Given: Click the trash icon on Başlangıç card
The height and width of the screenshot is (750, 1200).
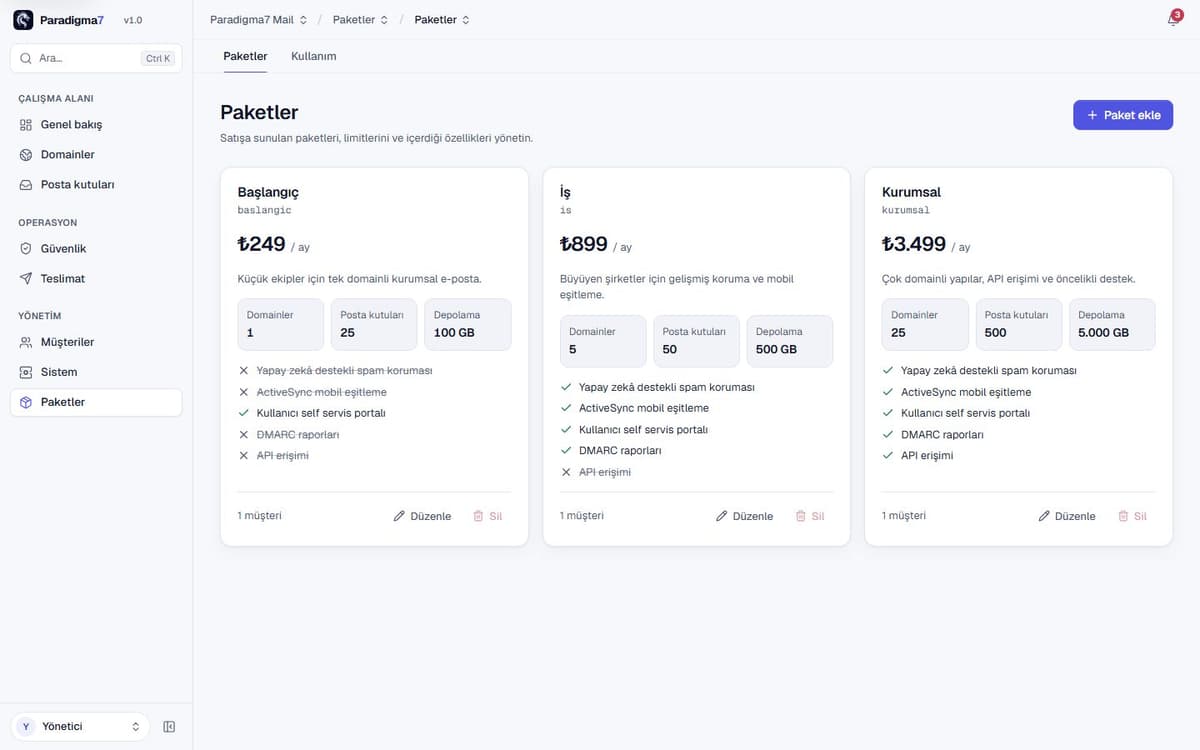Looking at the screenshot, I should (478, 516).
